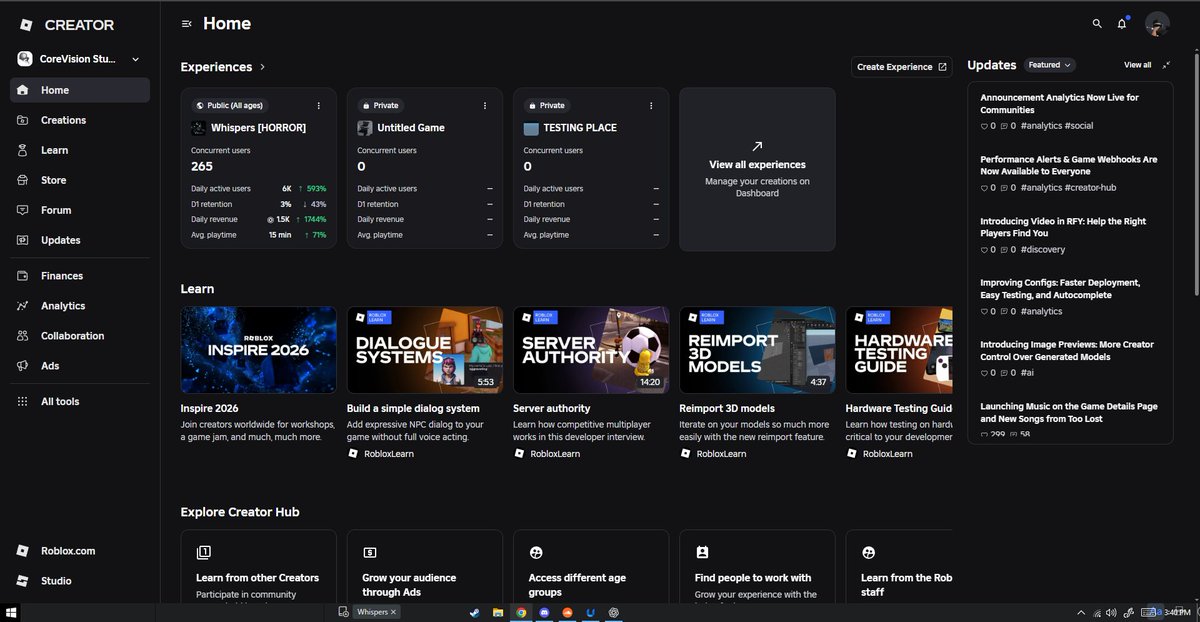
Task: Open Whispers [HORROR] experience title
Action: pos(258,128)
